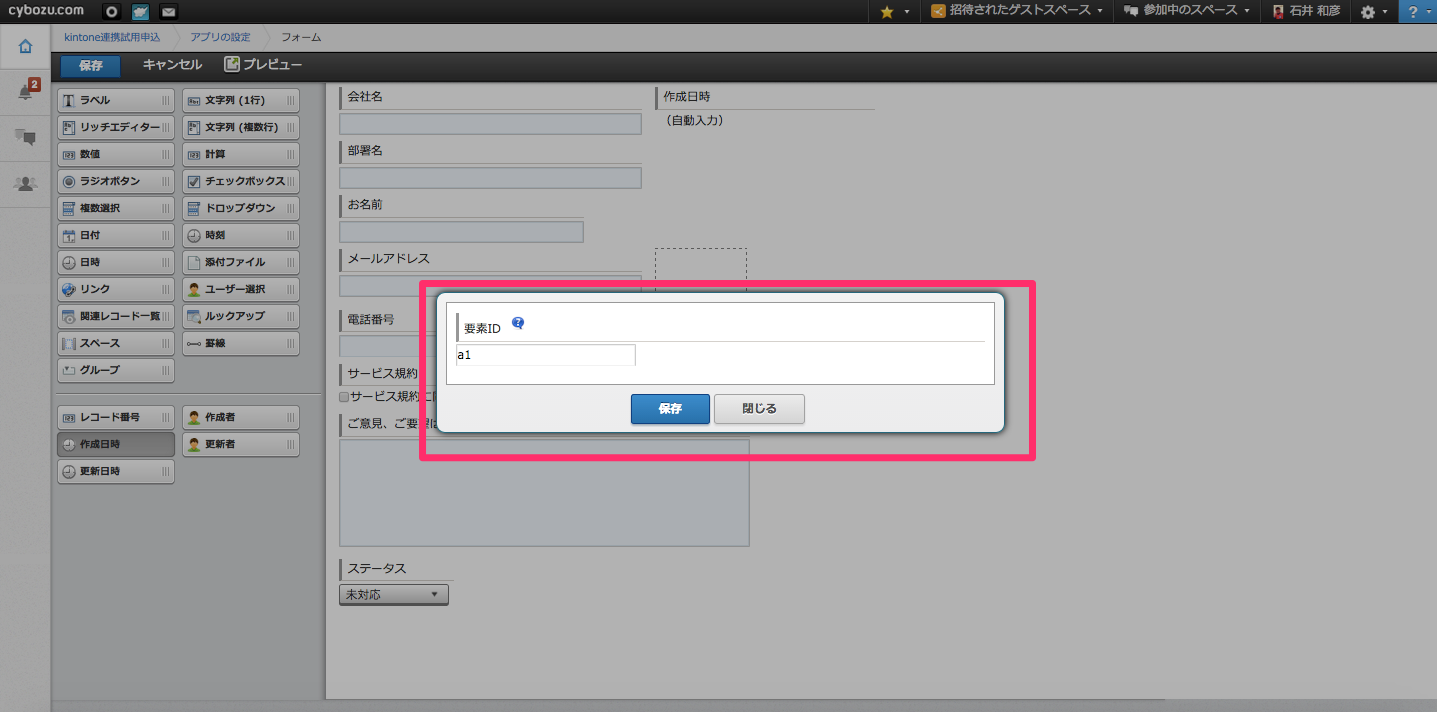Select the ラジオボタン field type

(115, 182)
